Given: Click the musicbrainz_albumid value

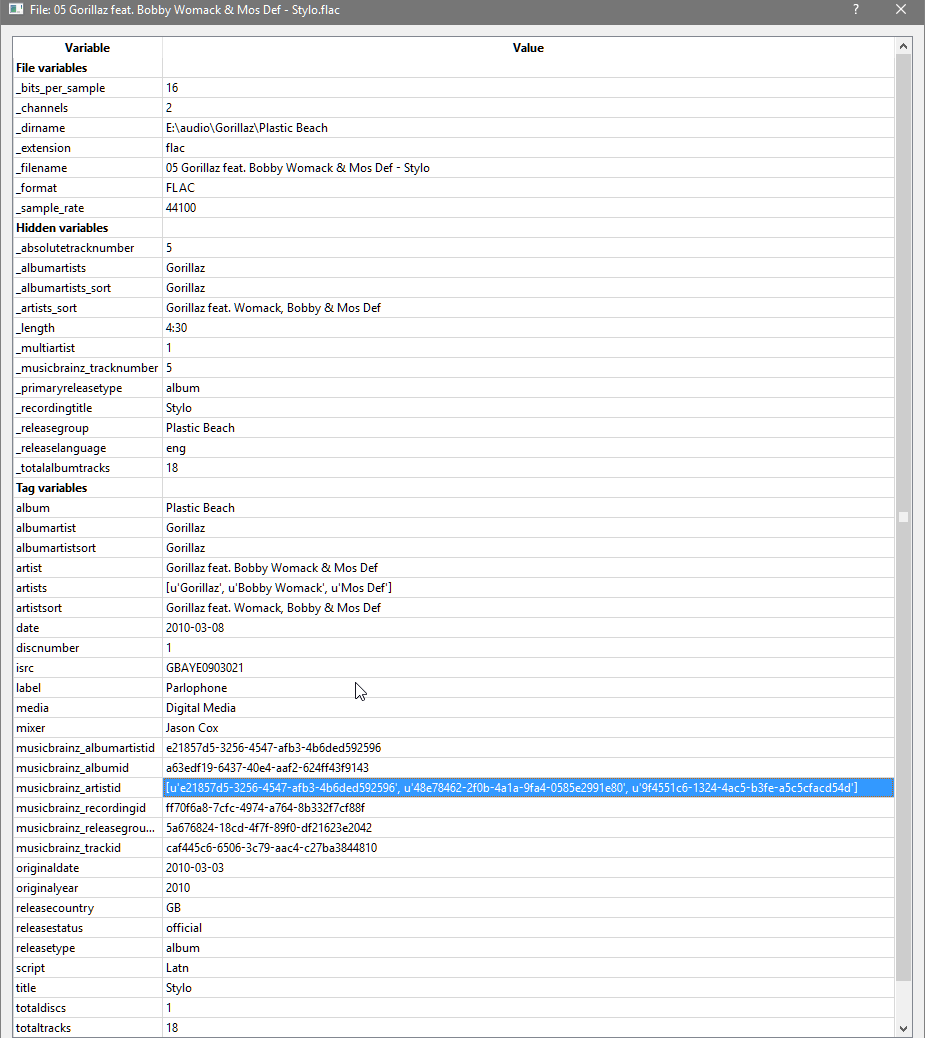Looking at the screenshot, I should tap(267, 768).
